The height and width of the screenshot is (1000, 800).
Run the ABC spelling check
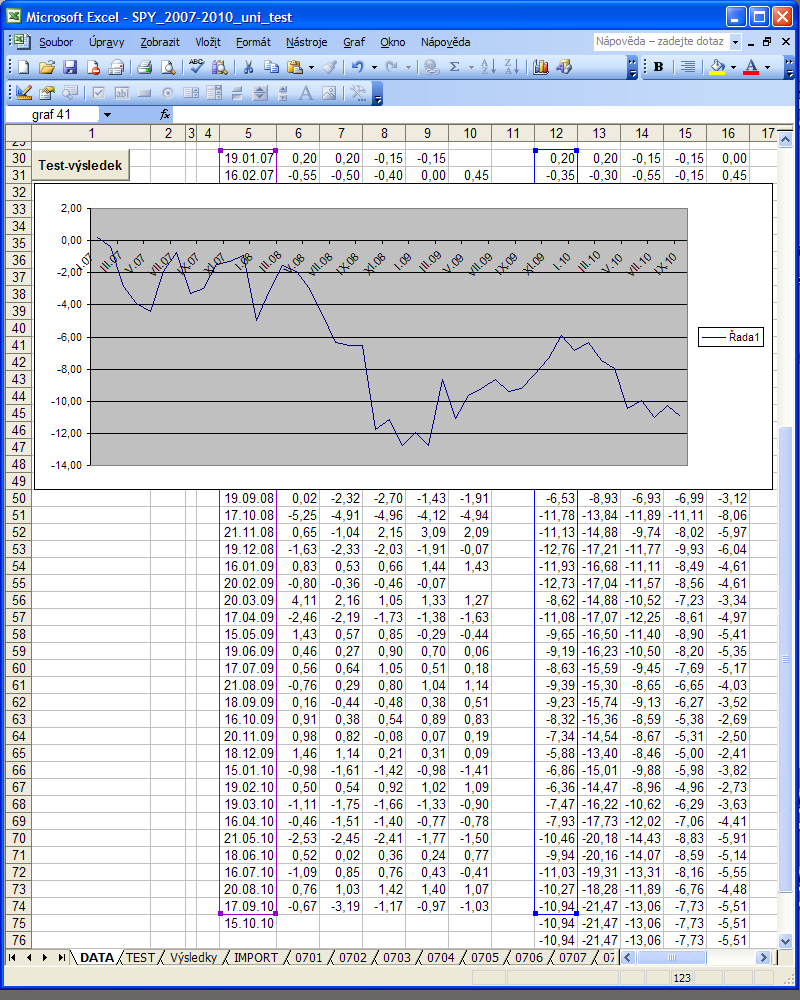[196, 67]
